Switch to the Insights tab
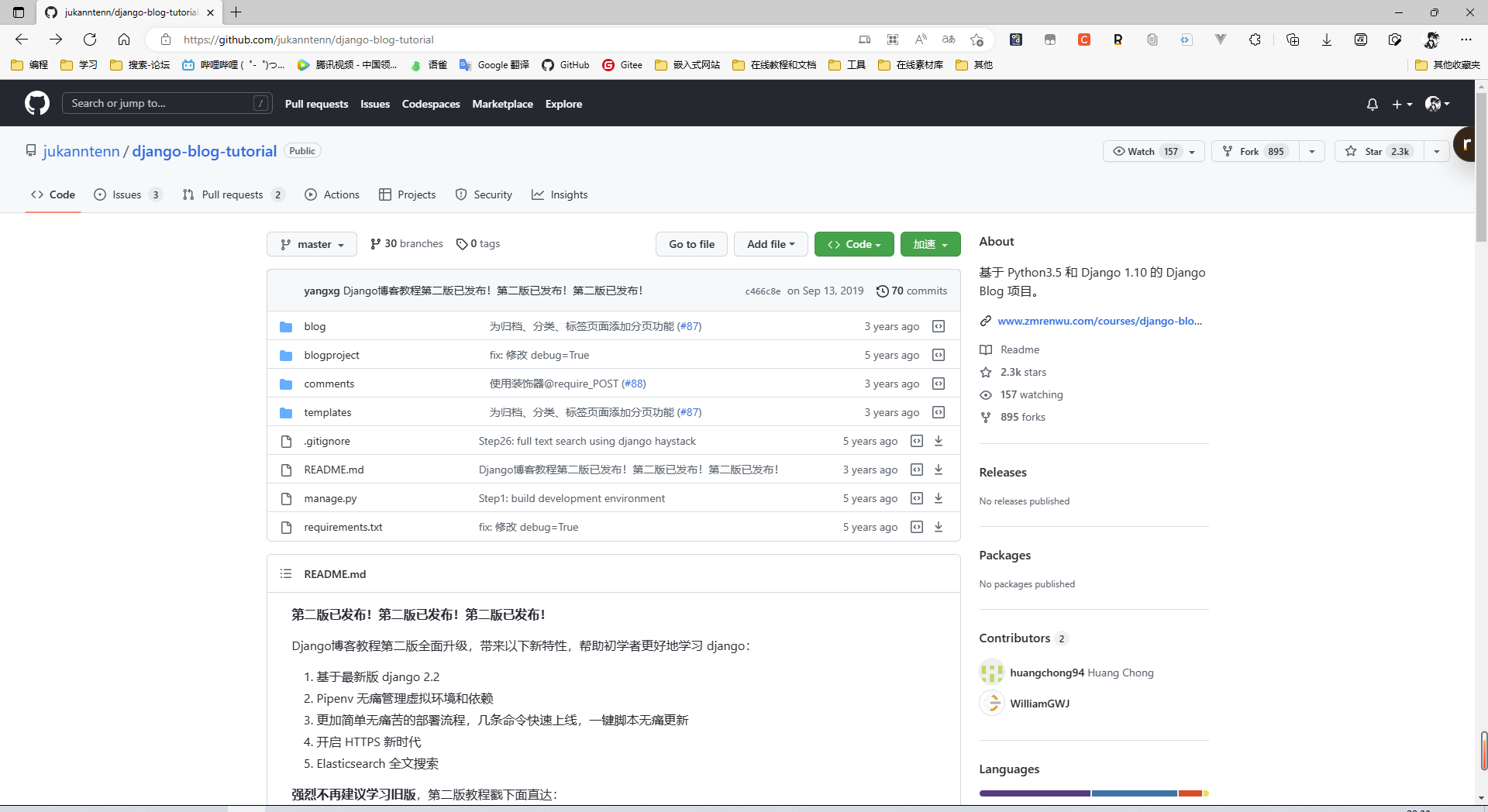 (x=560, y=194)
